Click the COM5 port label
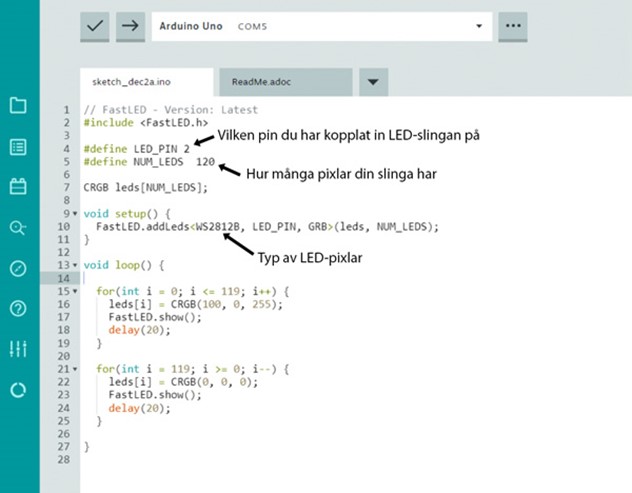Screen dimensions: 632x493 pyautogui.click(x=252, y=27)
